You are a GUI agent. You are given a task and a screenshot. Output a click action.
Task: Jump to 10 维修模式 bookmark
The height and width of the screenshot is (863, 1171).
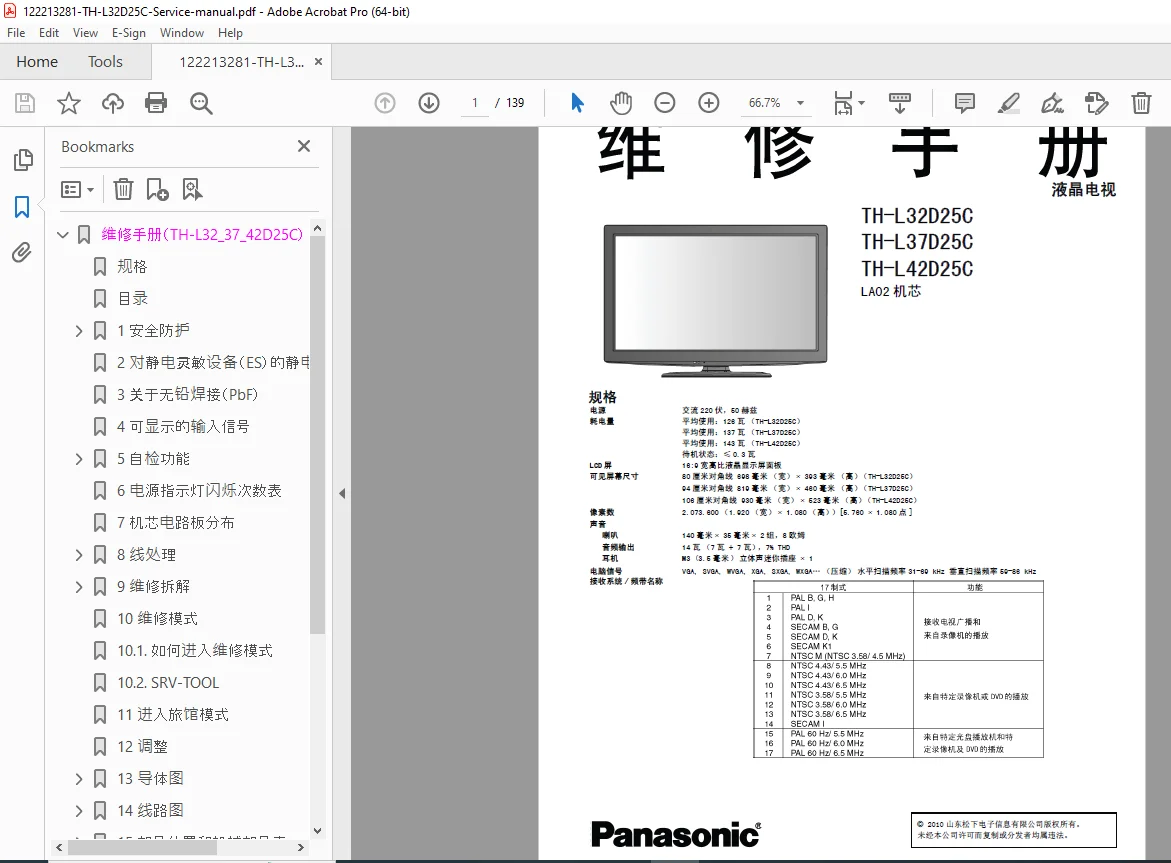click(158, 619)
